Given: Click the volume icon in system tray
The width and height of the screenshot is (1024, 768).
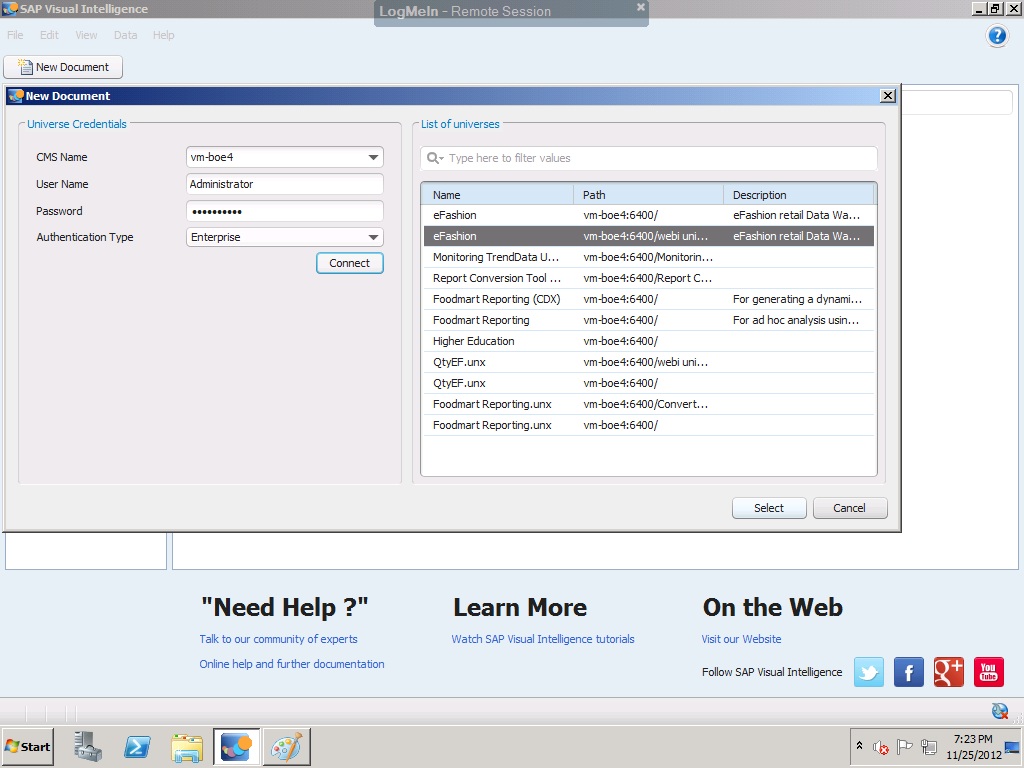Looking at the screenshot, I should point(881,746).
